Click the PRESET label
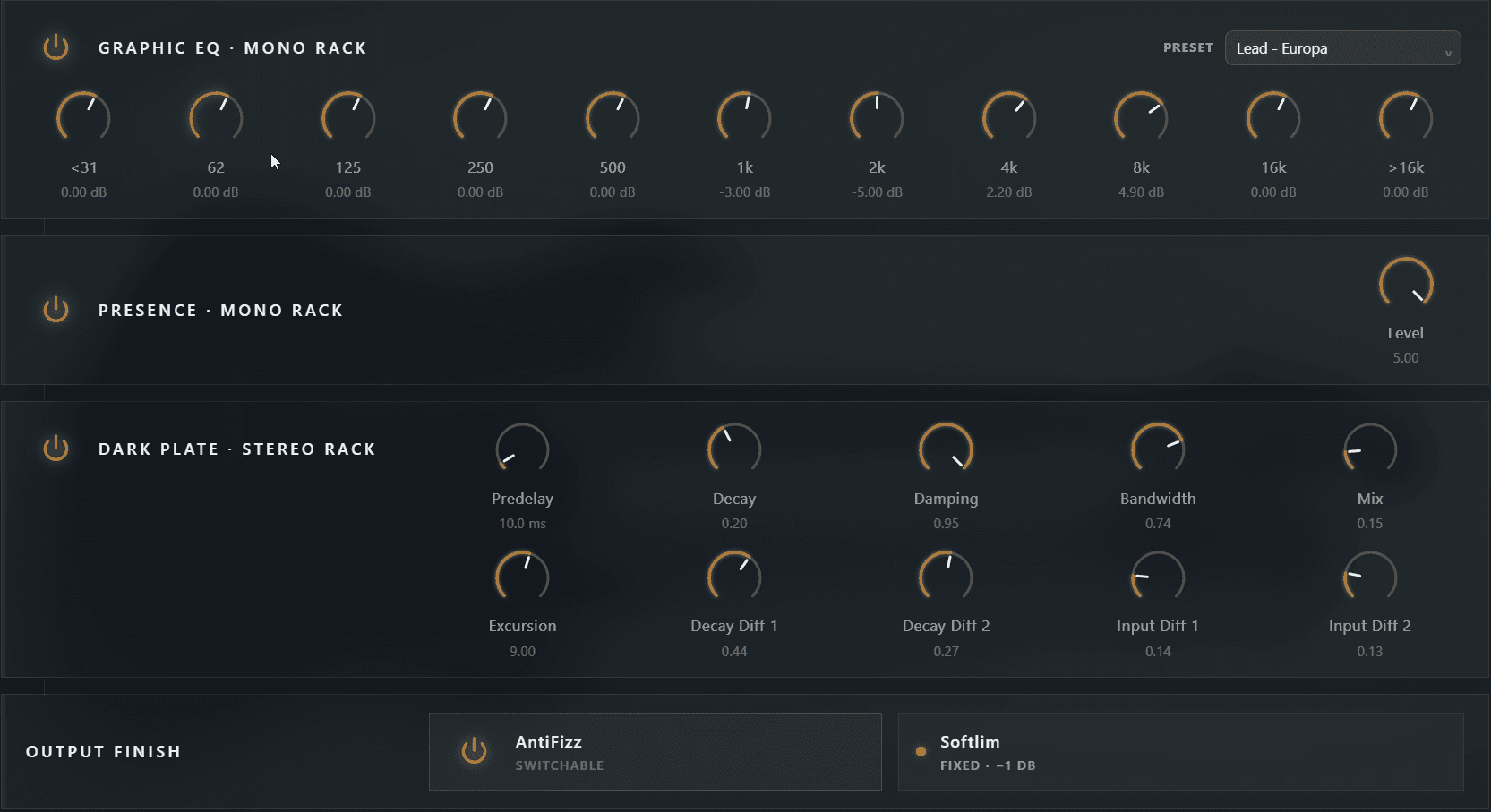This screenshot has width=1491, height=812. [1188, 47]
